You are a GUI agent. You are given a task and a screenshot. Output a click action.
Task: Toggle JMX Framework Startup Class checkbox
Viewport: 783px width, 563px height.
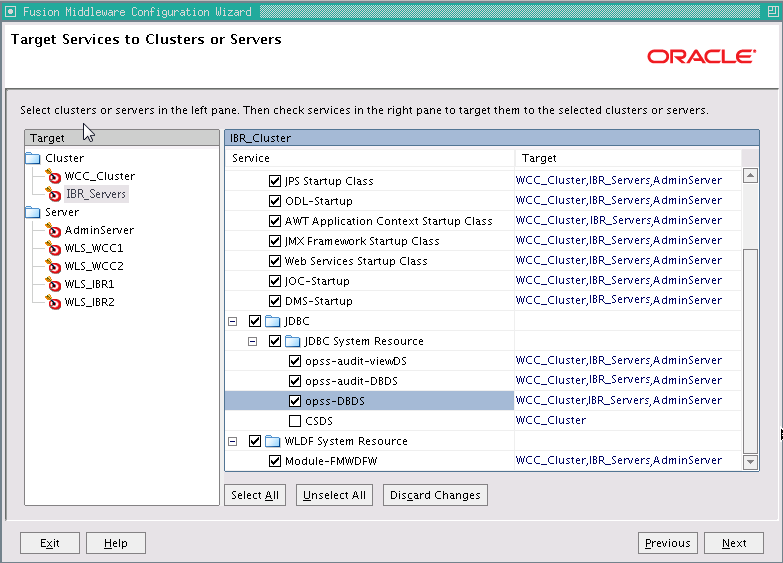[275, 241]
